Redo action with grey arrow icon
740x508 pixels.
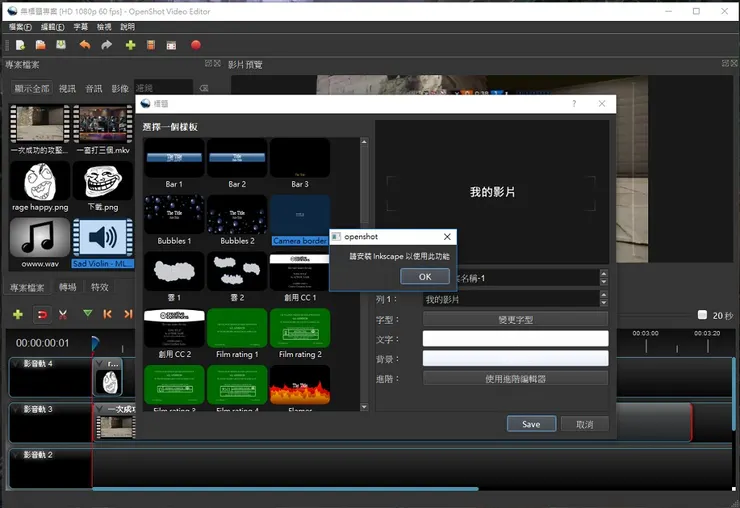point(107,45)
